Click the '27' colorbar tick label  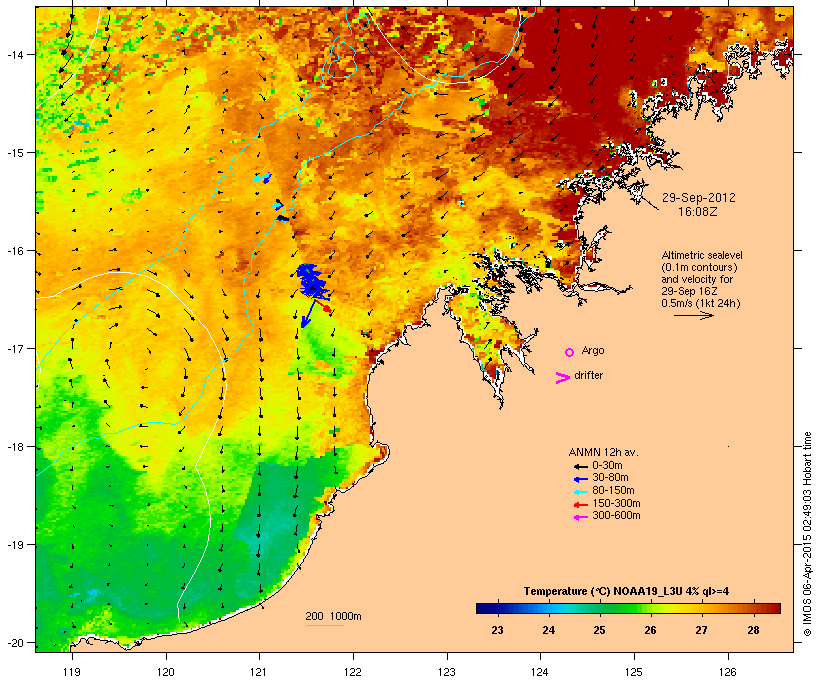pyautogui.click(x=702, y=630)
